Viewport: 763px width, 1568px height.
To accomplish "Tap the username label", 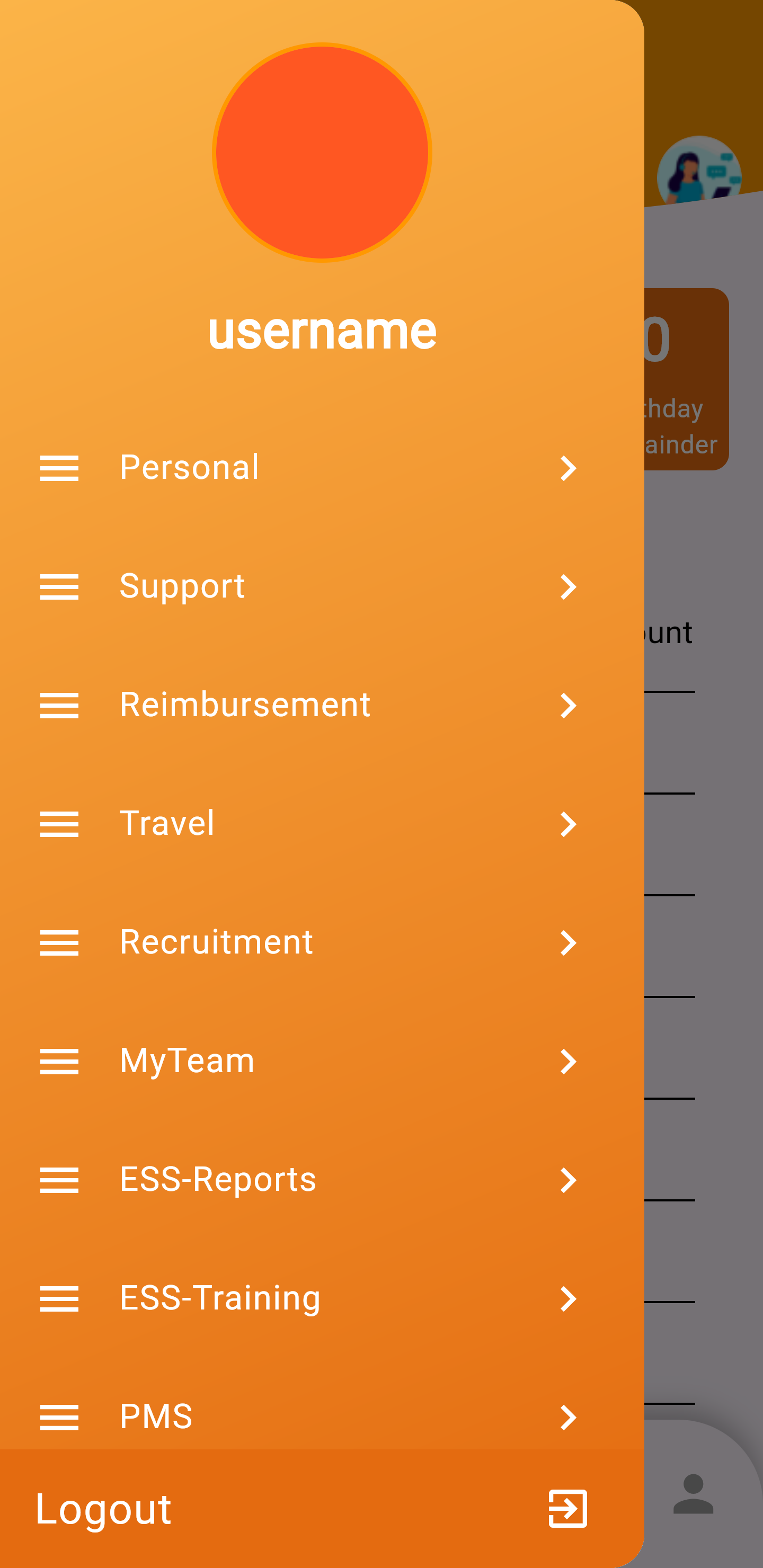I will [x=322, y=331].
